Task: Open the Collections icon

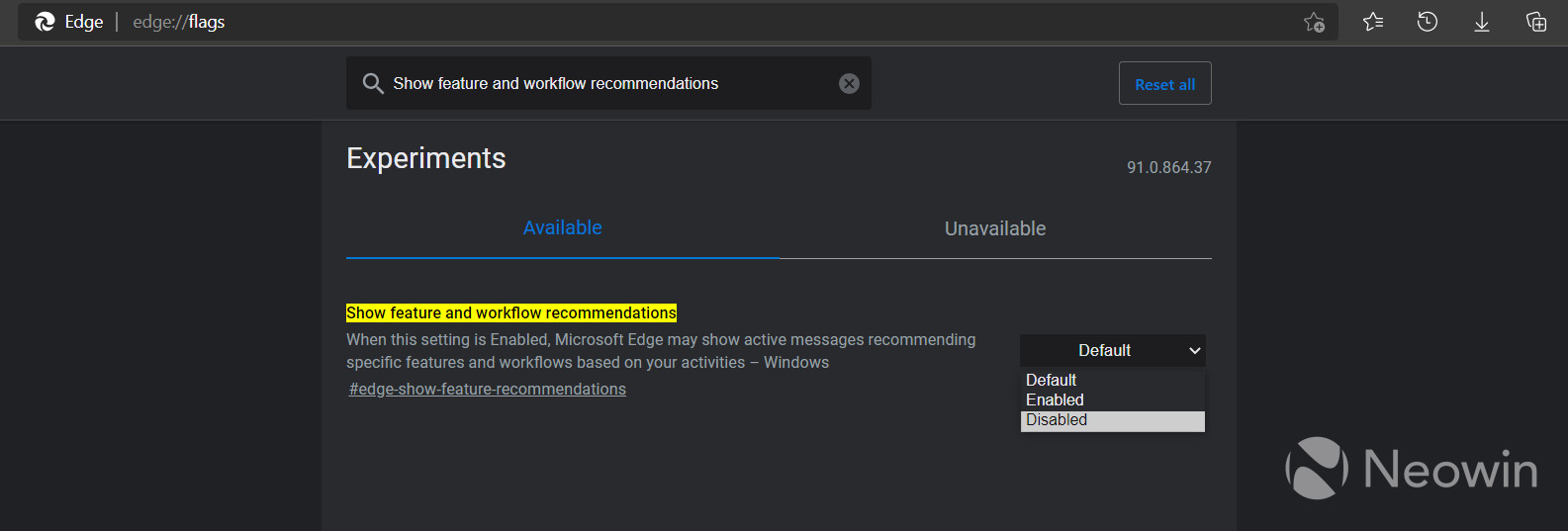Action: click(x=1536, y=22)
